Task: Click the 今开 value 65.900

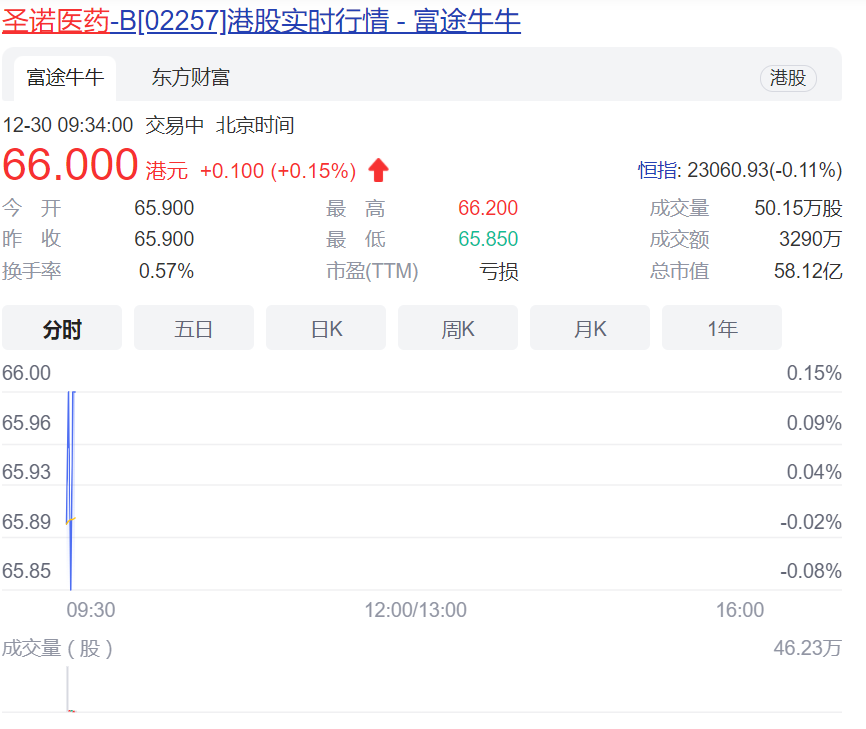Action: pos(164,208)
